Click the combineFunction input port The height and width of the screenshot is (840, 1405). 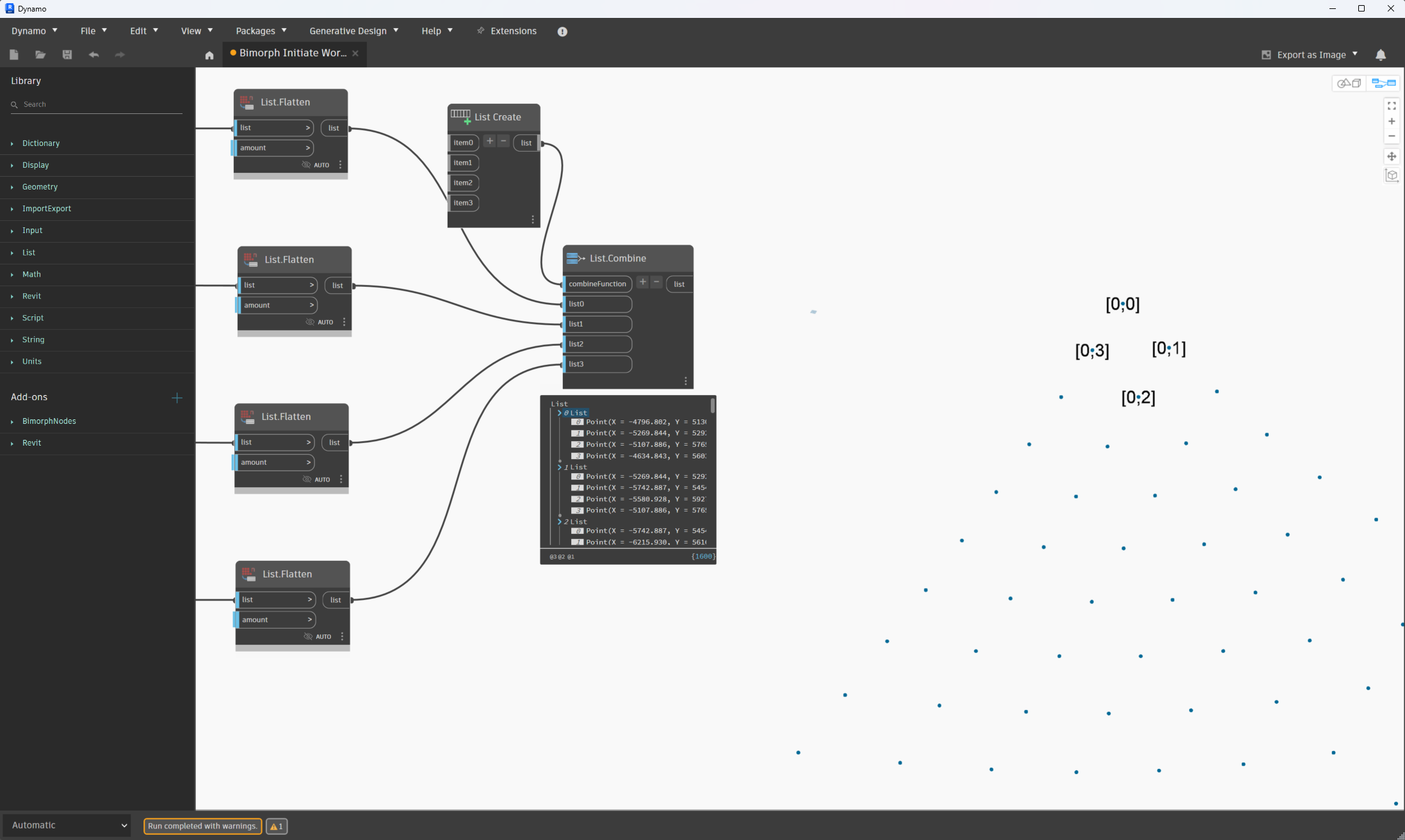tap(597, 284)
